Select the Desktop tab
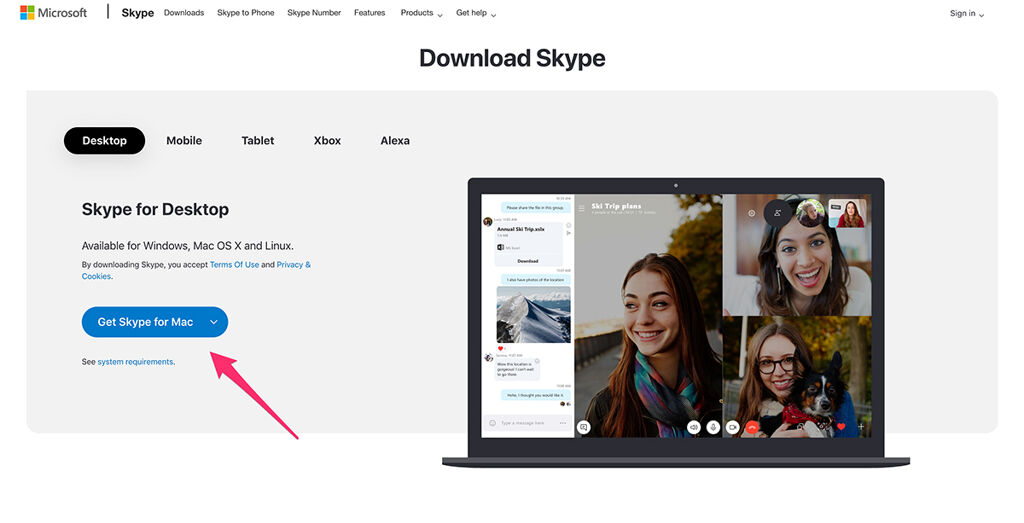1024x523 pixels. click(x=104, y=140)
